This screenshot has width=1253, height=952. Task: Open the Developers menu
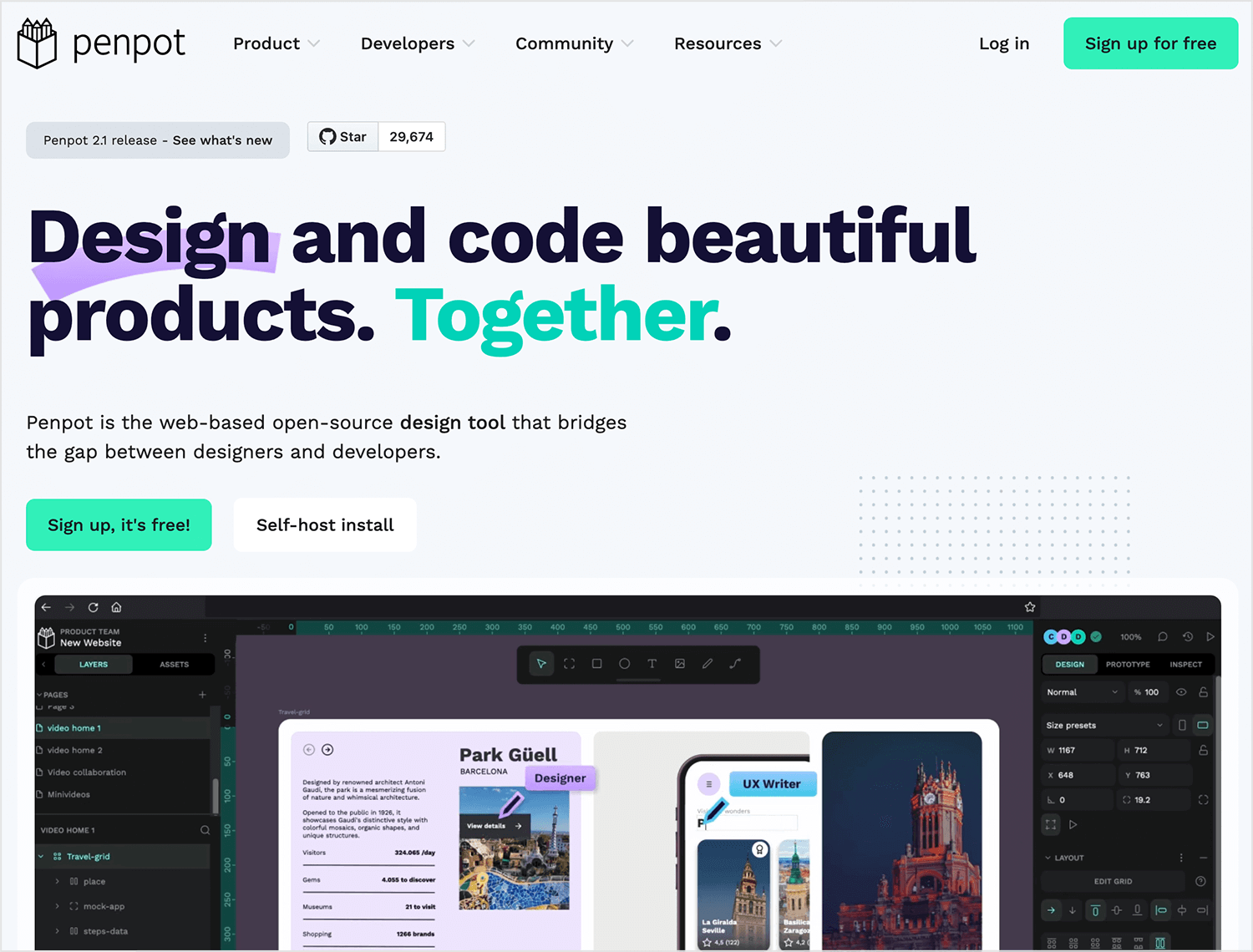click(x=417, y=43)
